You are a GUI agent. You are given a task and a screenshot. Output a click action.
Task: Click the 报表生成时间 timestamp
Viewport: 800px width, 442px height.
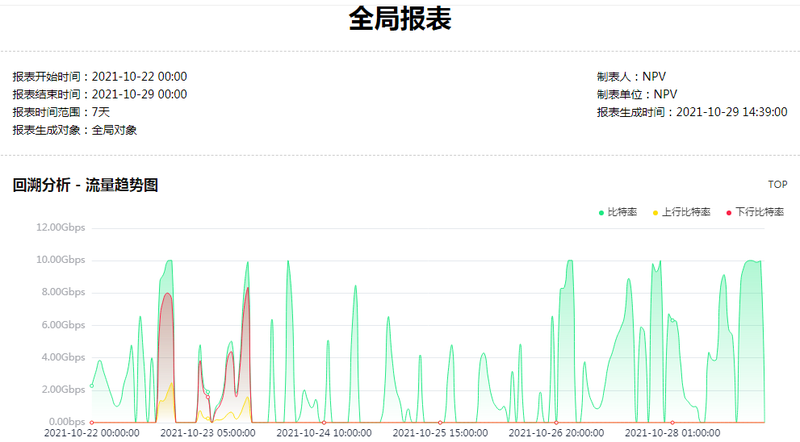pyautogui.click(x=732, y=112)
